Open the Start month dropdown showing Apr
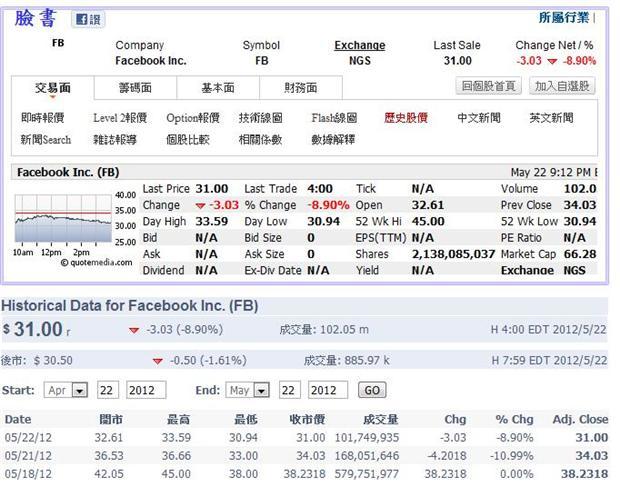The image size is (620, 486). click(x=66, y=390)
